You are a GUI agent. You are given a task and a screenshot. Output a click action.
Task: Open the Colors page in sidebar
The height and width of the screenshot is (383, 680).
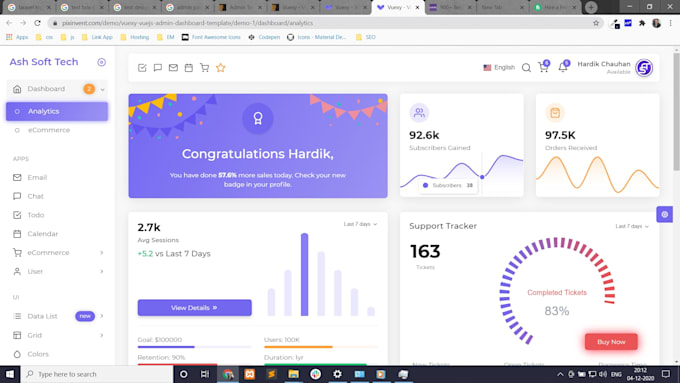tap(57, 354)
